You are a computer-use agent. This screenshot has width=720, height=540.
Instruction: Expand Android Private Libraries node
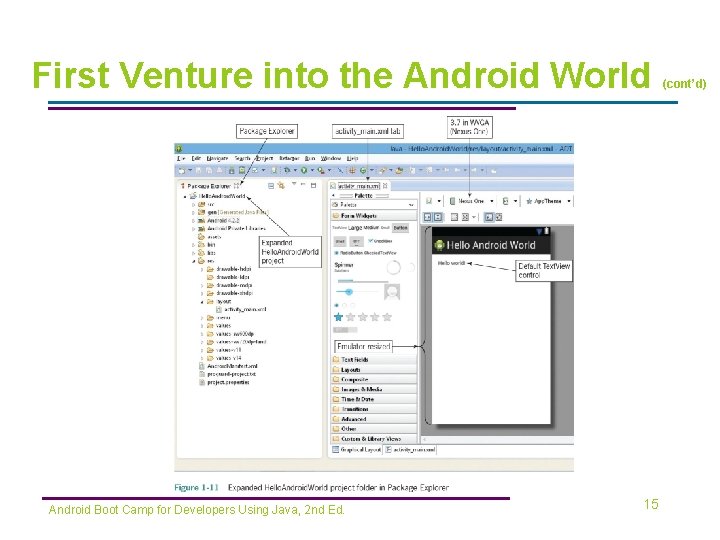[x=193, y=229]
